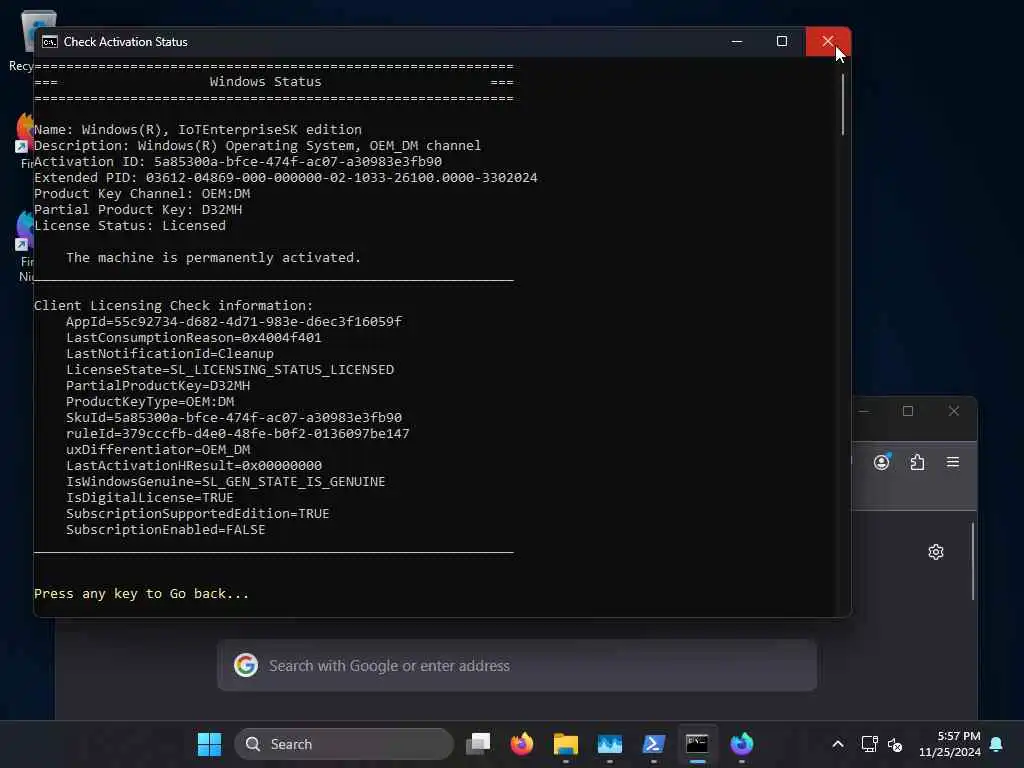Launch Firefox from the taskbar
This screenshot has width=1024, height=768.
tap(522, 744)
